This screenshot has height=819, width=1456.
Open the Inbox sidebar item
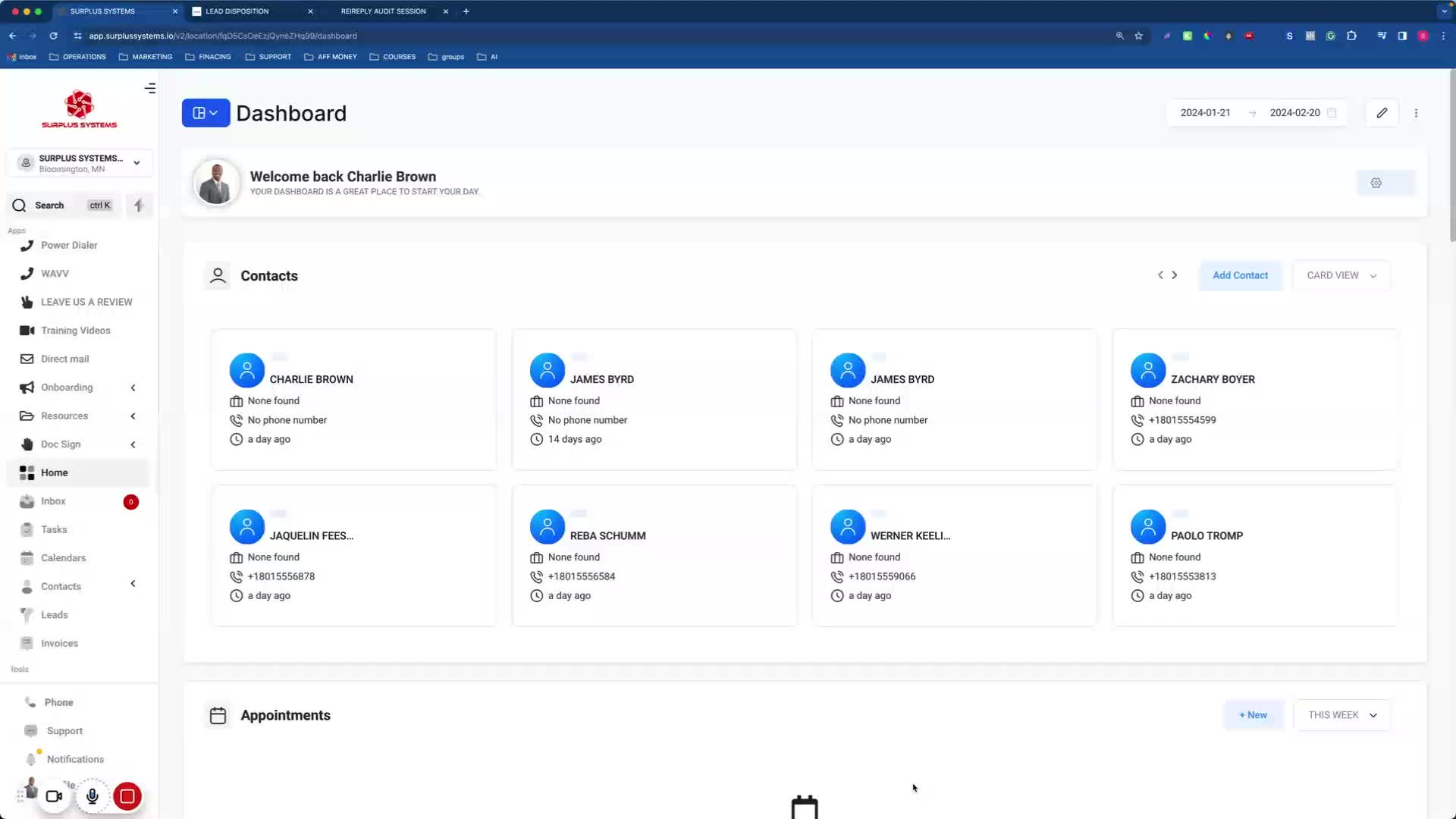[53, 501]
